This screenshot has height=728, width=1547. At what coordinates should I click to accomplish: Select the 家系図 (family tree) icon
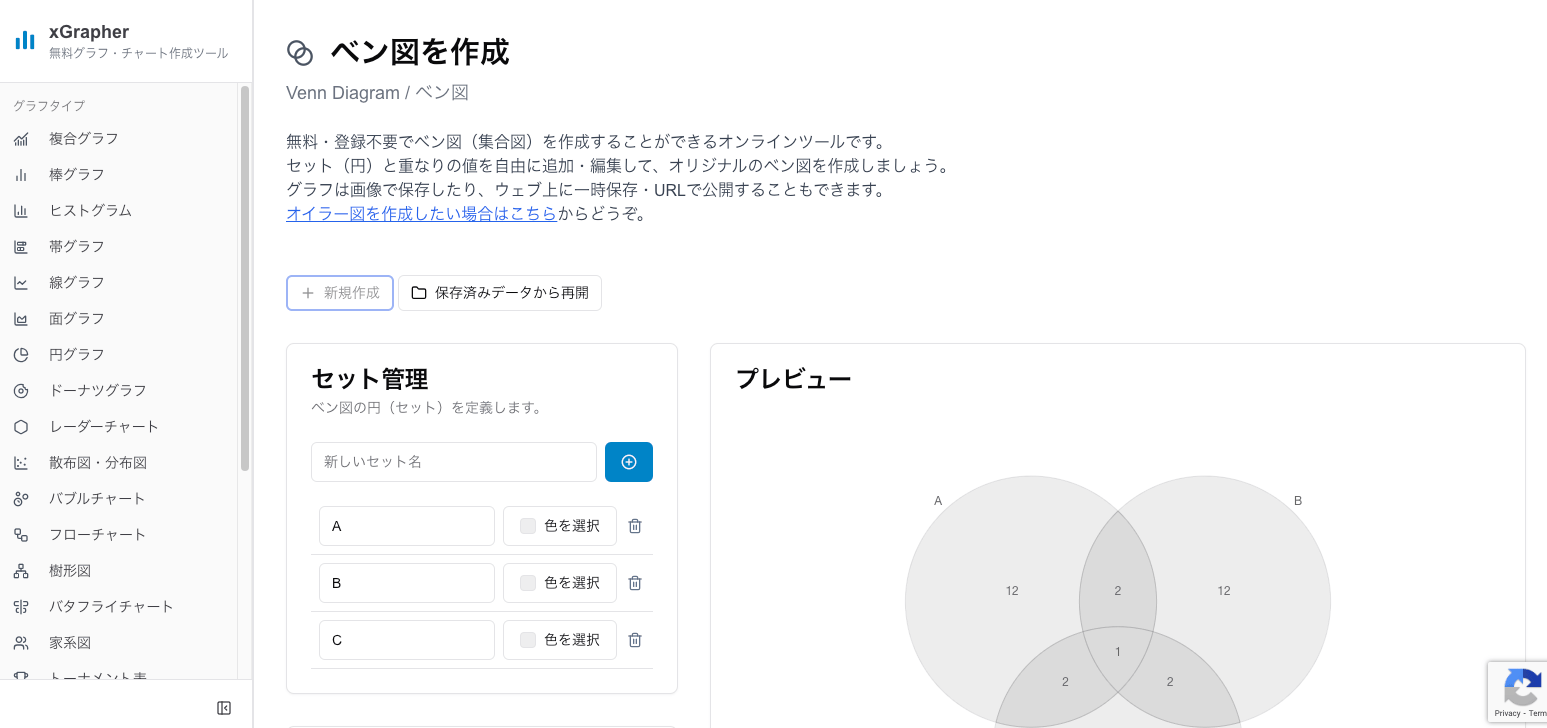point(21,642)
